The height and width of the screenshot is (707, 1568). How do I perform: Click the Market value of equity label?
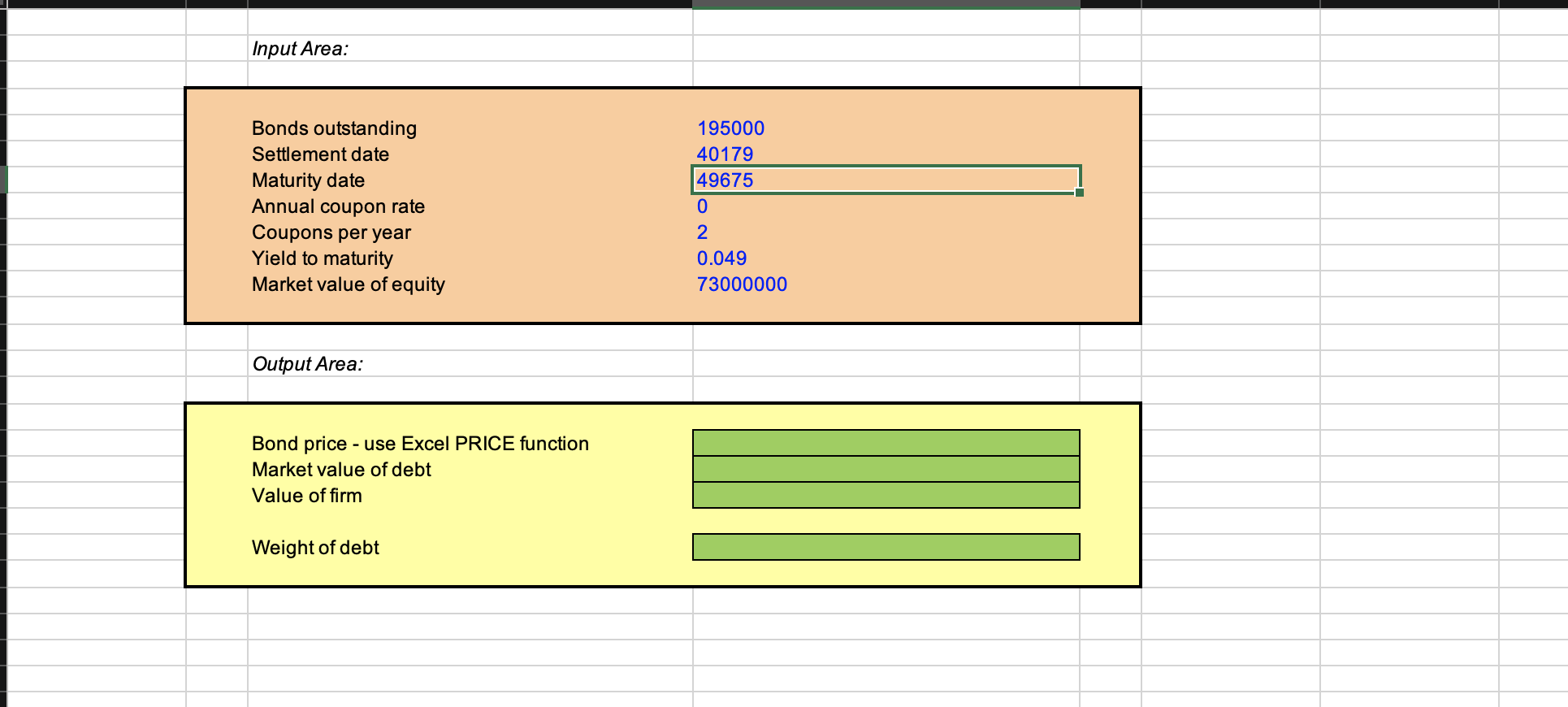[x=349, y=284]
